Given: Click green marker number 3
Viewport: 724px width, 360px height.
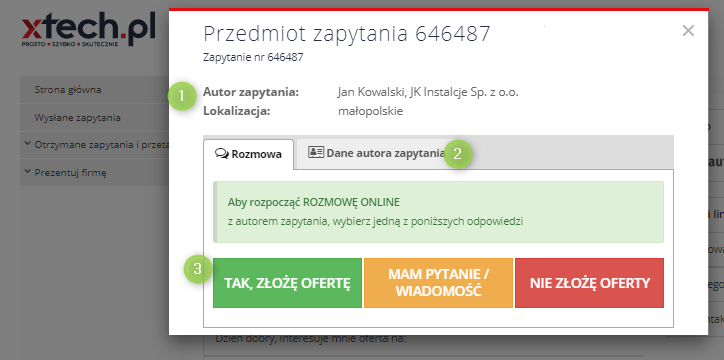Looking at the screenshot, I should click(x=197, y=269).
